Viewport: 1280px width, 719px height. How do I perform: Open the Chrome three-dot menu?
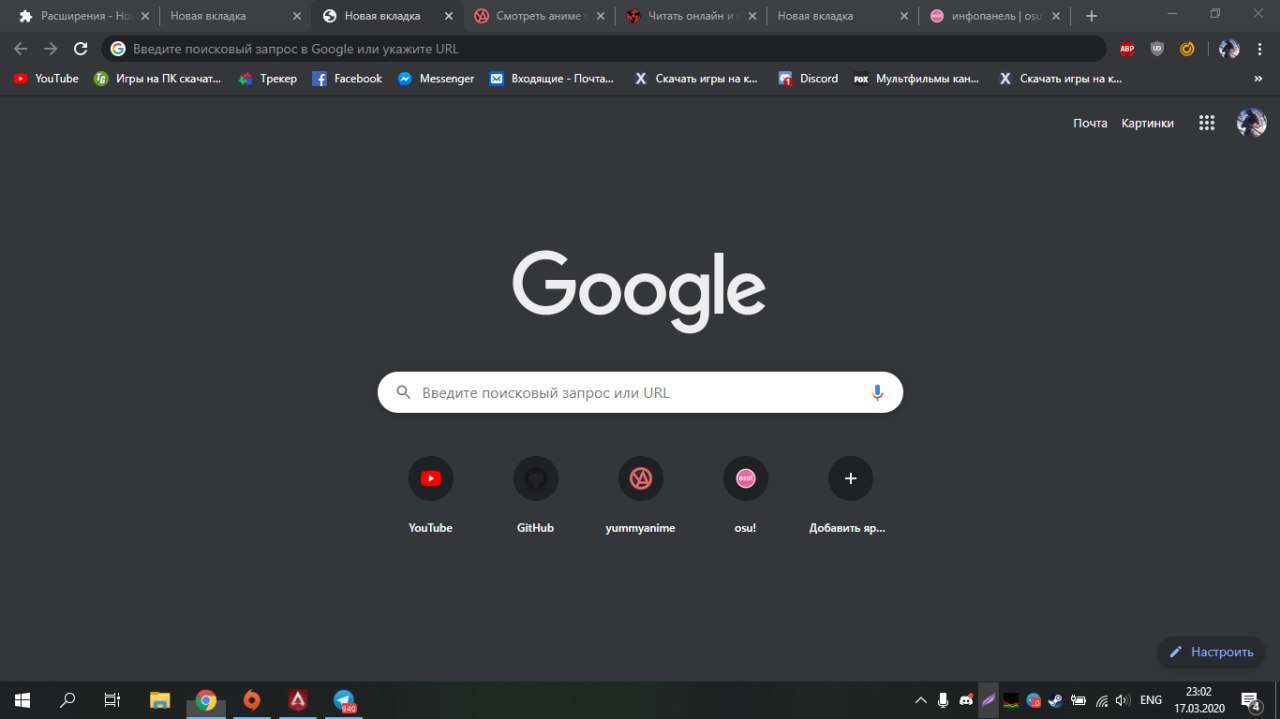point(1260,49)
